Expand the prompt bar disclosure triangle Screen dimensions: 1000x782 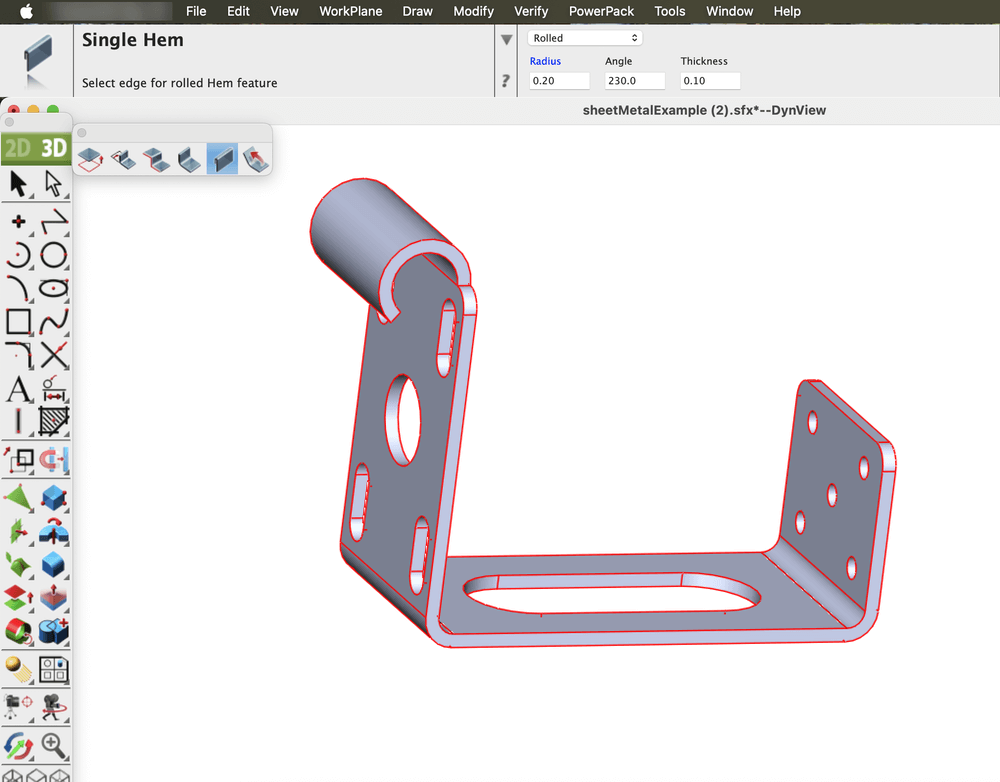click(506, 40)
